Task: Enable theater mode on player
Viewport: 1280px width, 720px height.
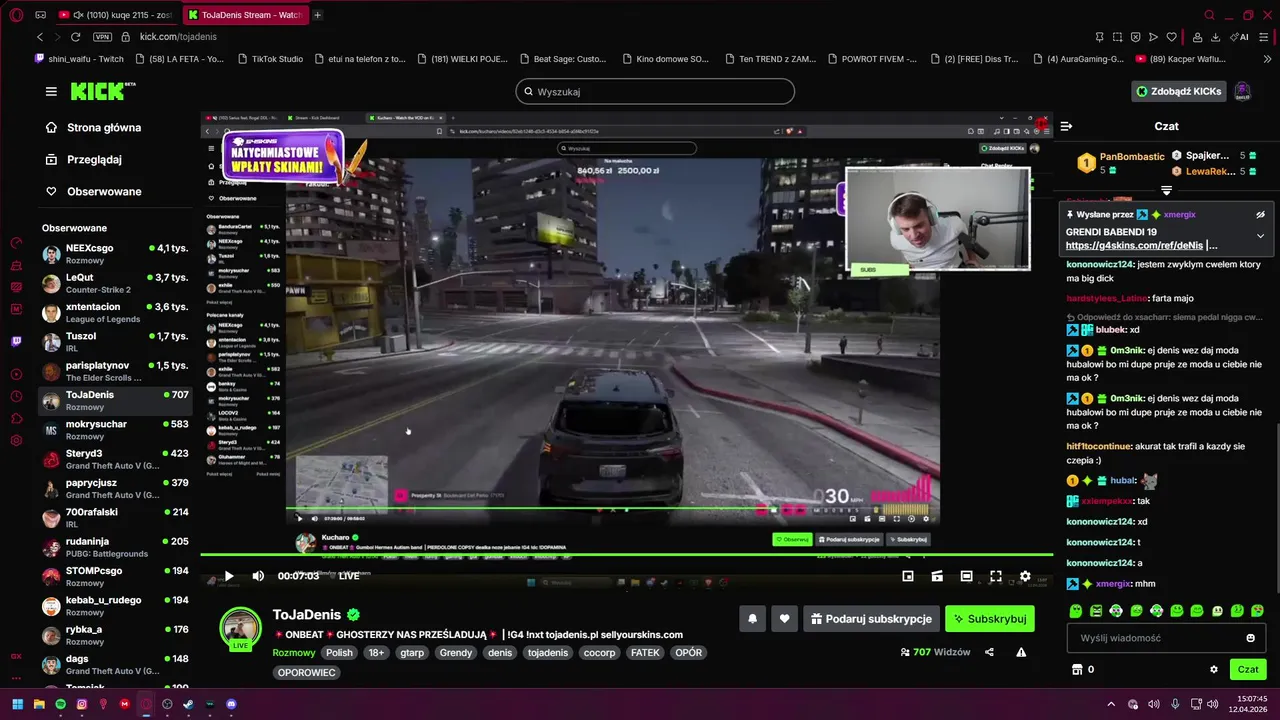Action: coord(966,576)
